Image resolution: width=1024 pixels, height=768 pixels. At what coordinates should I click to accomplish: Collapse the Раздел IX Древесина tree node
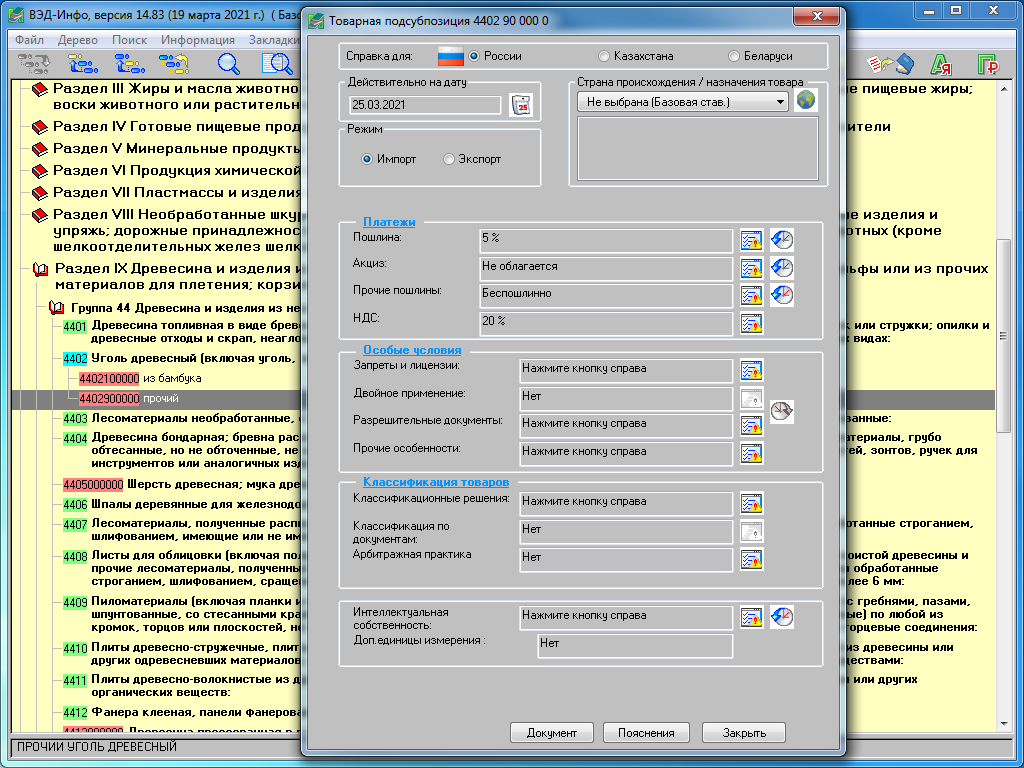pos(41,269)
